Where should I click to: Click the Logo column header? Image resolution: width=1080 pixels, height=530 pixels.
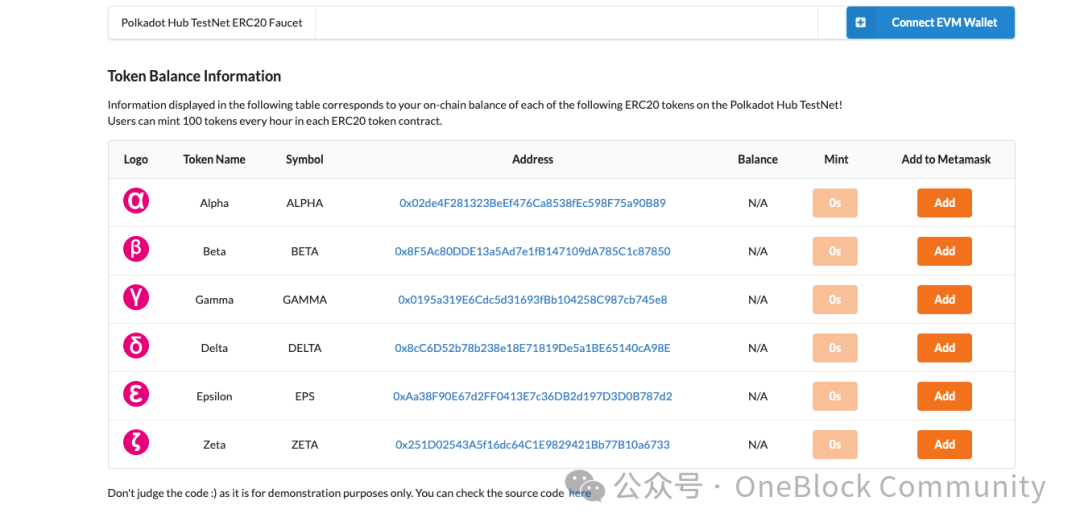[136, 159]
